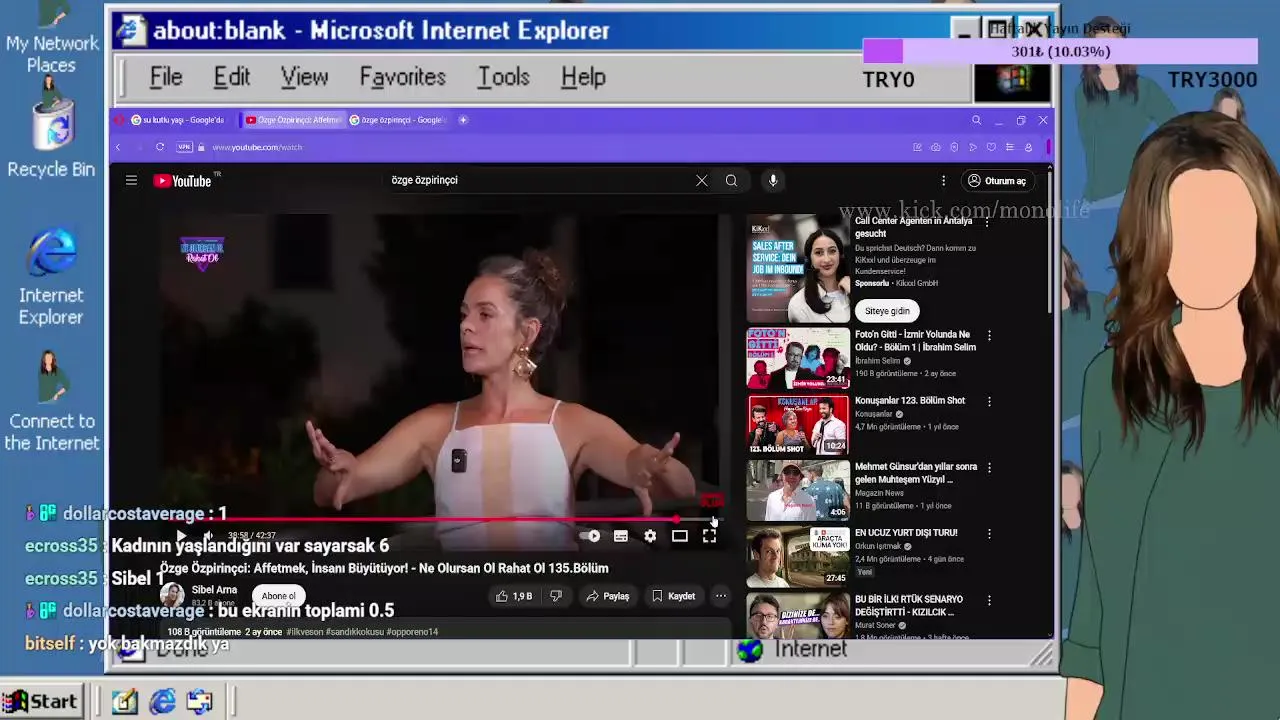Select the My Network Places desktop icon
This screenshot has width=1280, height=720.
51,40
